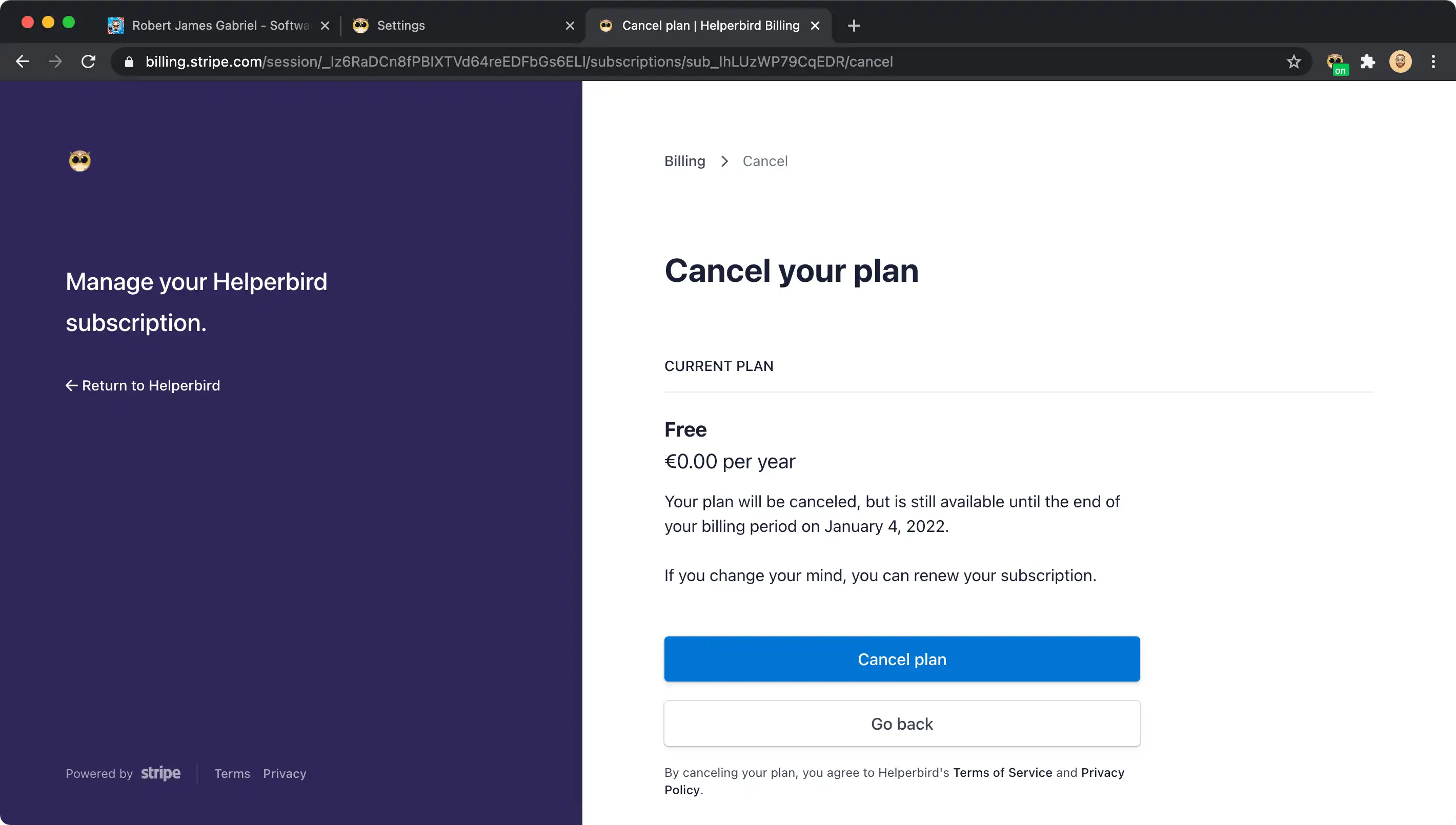Go back using browser back arrow

click(x=23, y=61)
